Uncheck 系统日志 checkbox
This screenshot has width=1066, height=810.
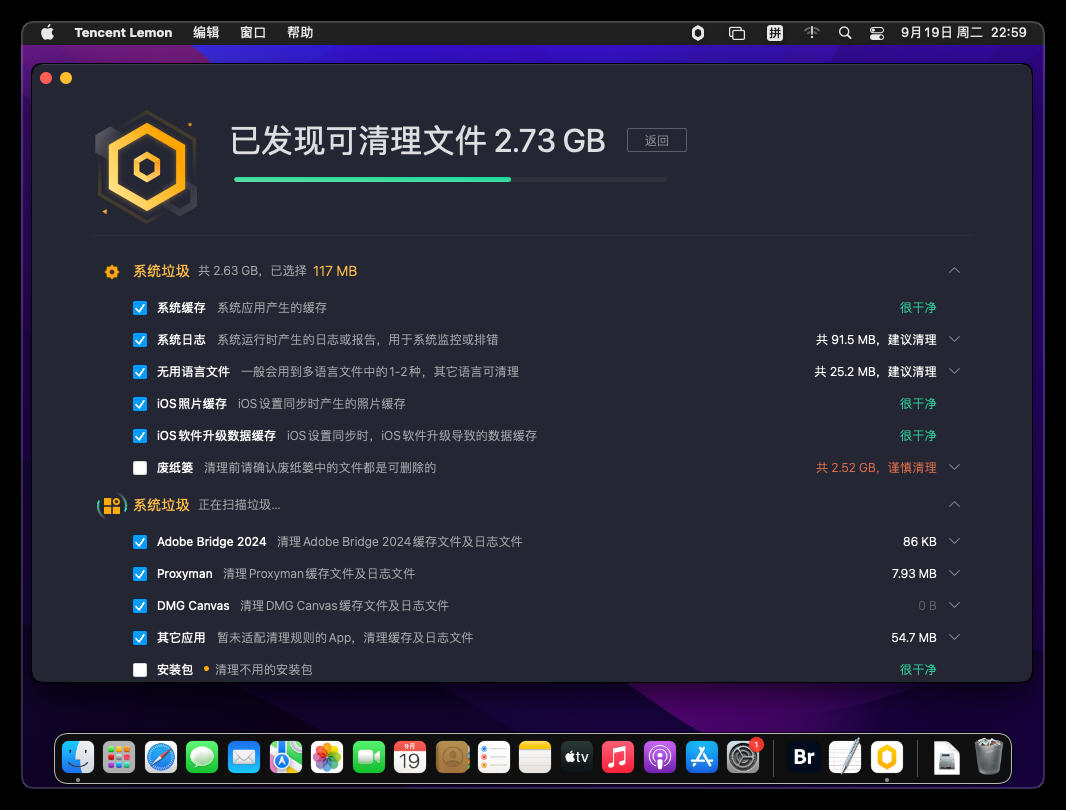[140, 340]
